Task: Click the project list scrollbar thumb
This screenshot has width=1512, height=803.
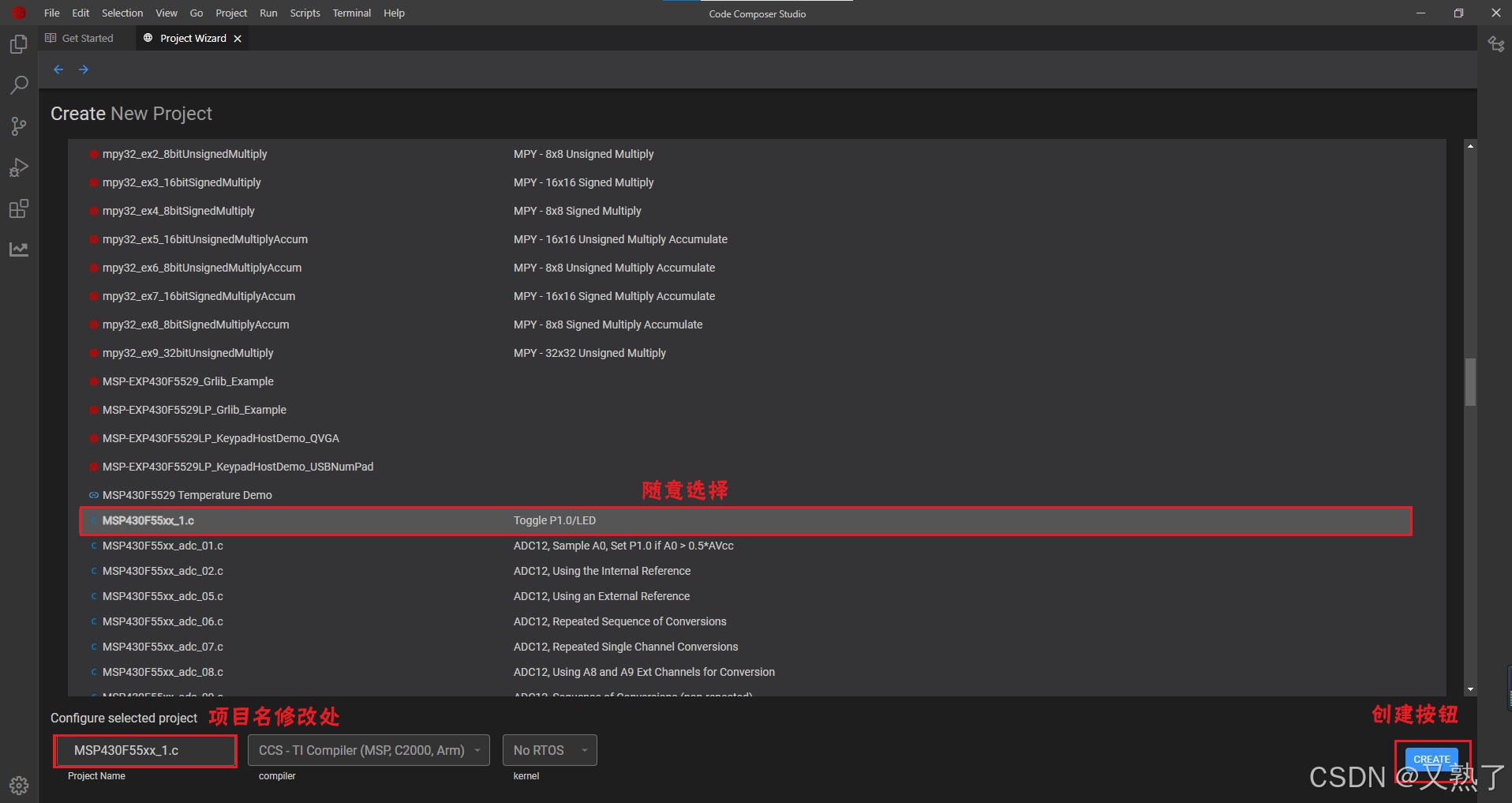Action: [x=1470, y=382]
